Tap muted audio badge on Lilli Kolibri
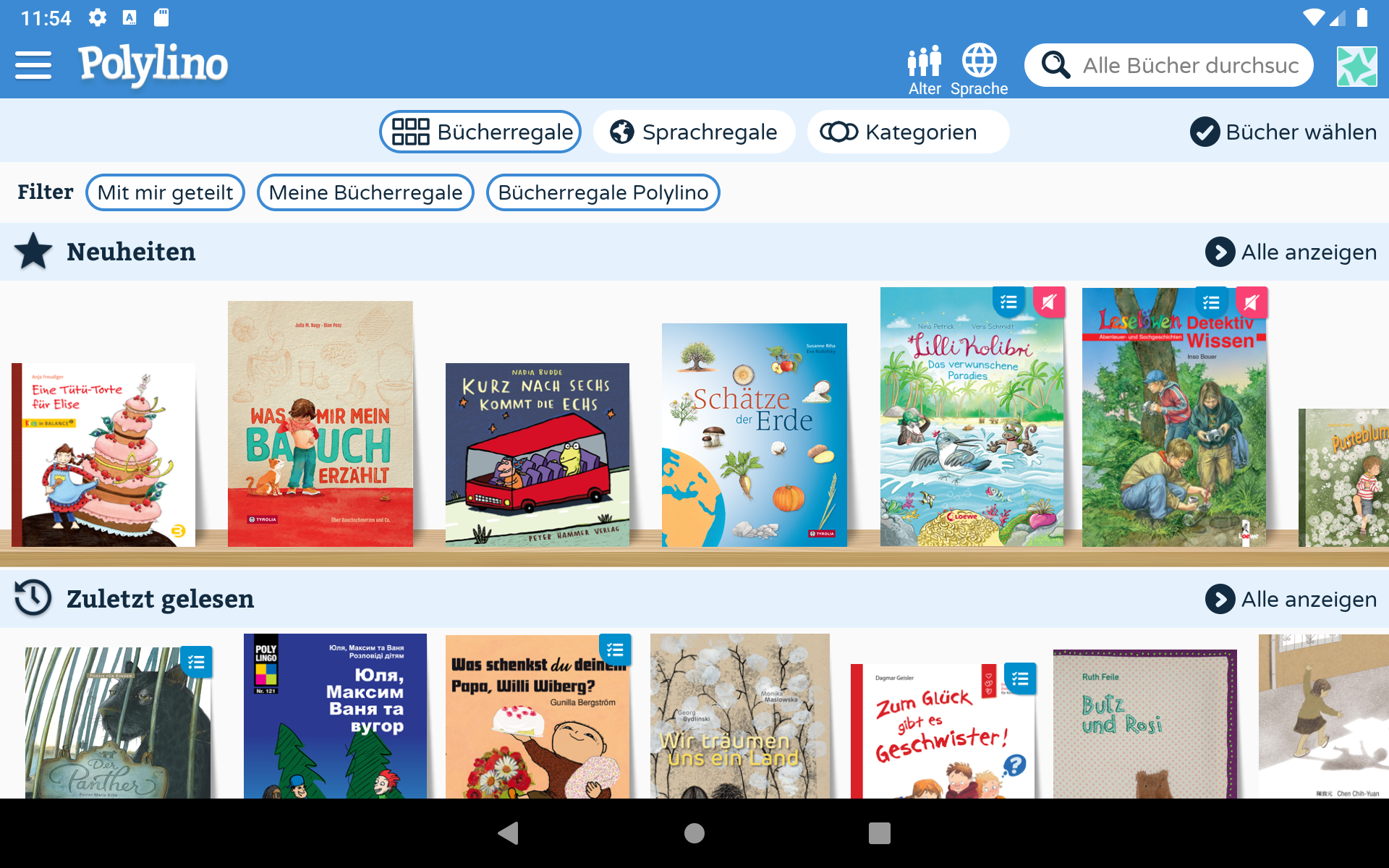 point(1049,302)
